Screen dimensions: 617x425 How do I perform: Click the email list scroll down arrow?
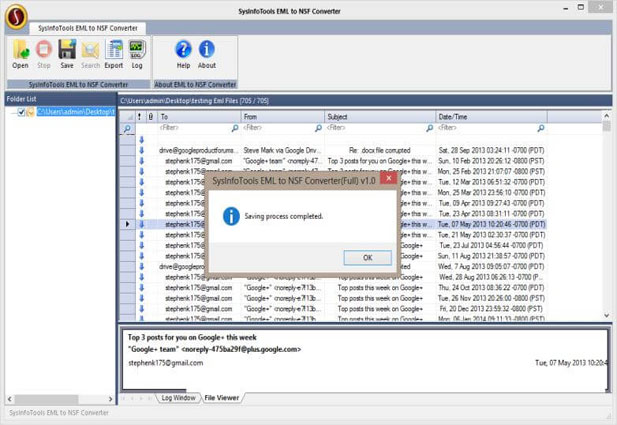pos(606,315)
